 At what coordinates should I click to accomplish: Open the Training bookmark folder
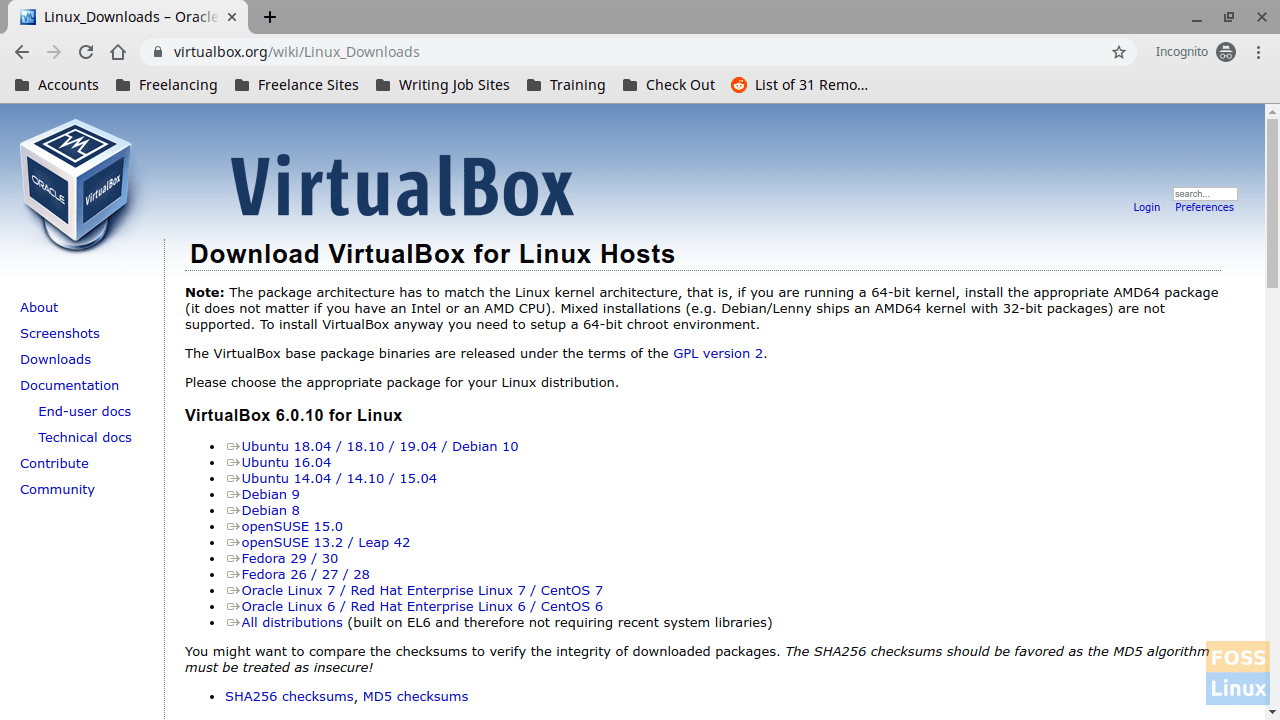[566, 85]
